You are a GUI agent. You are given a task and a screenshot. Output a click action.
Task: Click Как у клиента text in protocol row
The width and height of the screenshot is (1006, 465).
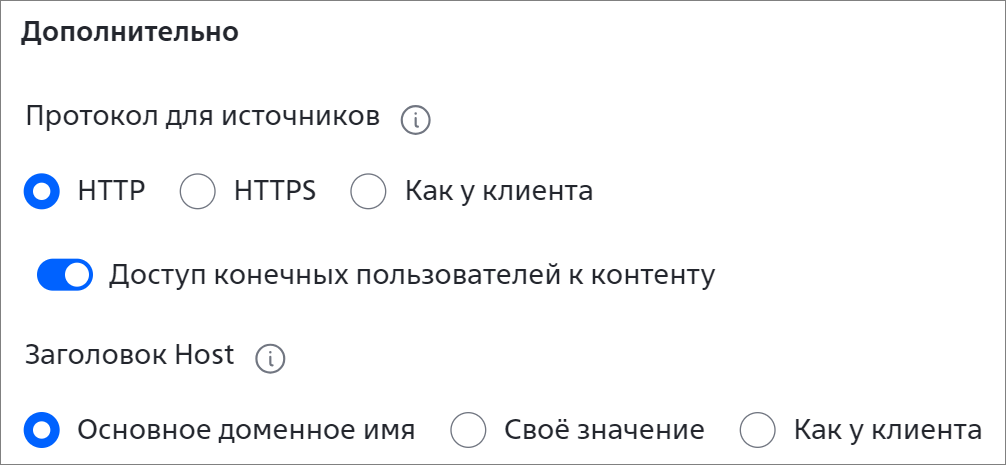pyautogui.click(x=499, y=191)
